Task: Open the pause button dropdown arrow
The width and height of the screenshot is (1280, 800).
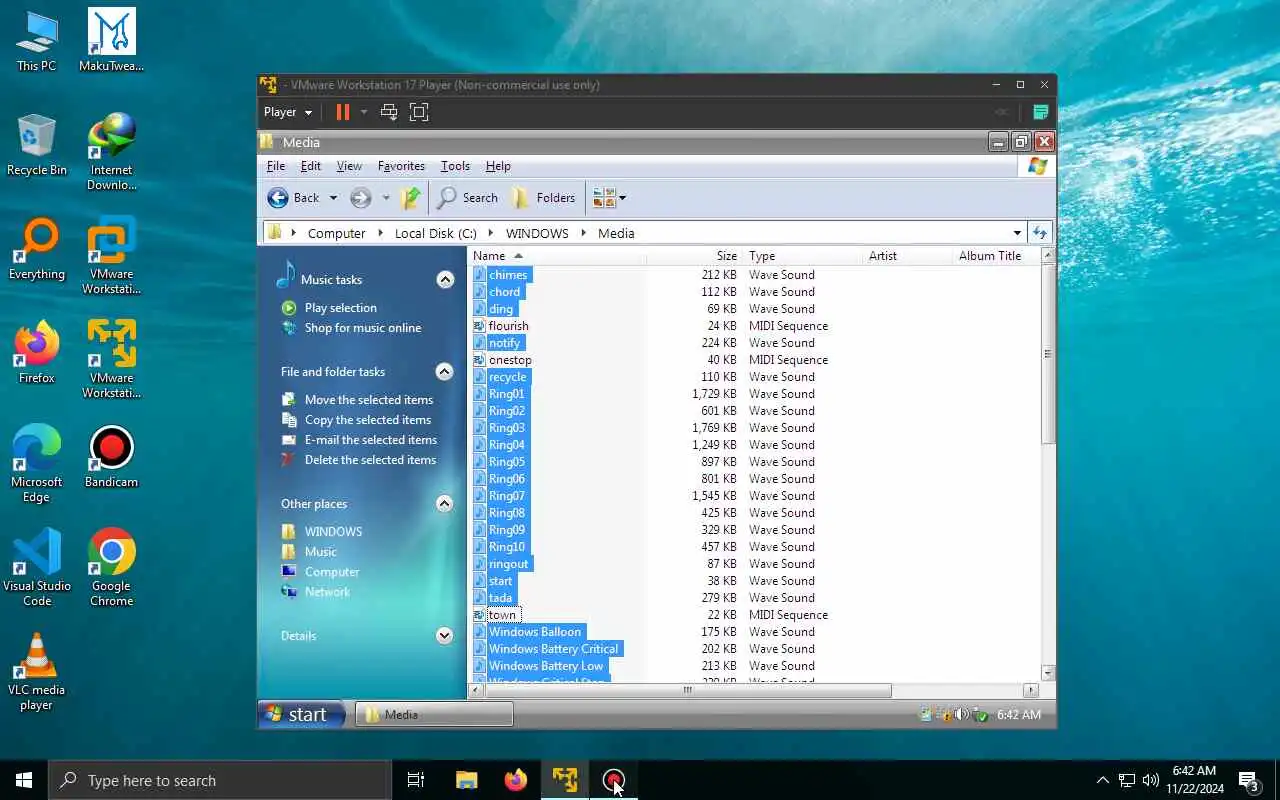Action: (x=364, y=112)
